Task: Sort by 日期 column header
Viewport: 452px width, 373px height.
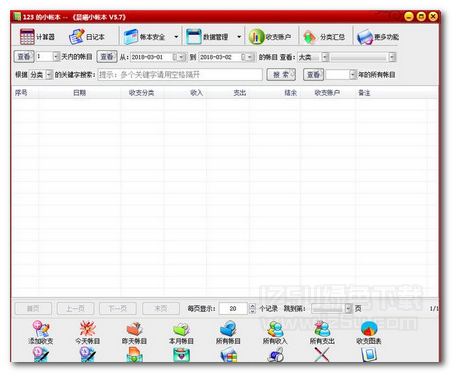Action: pos(80,93)
